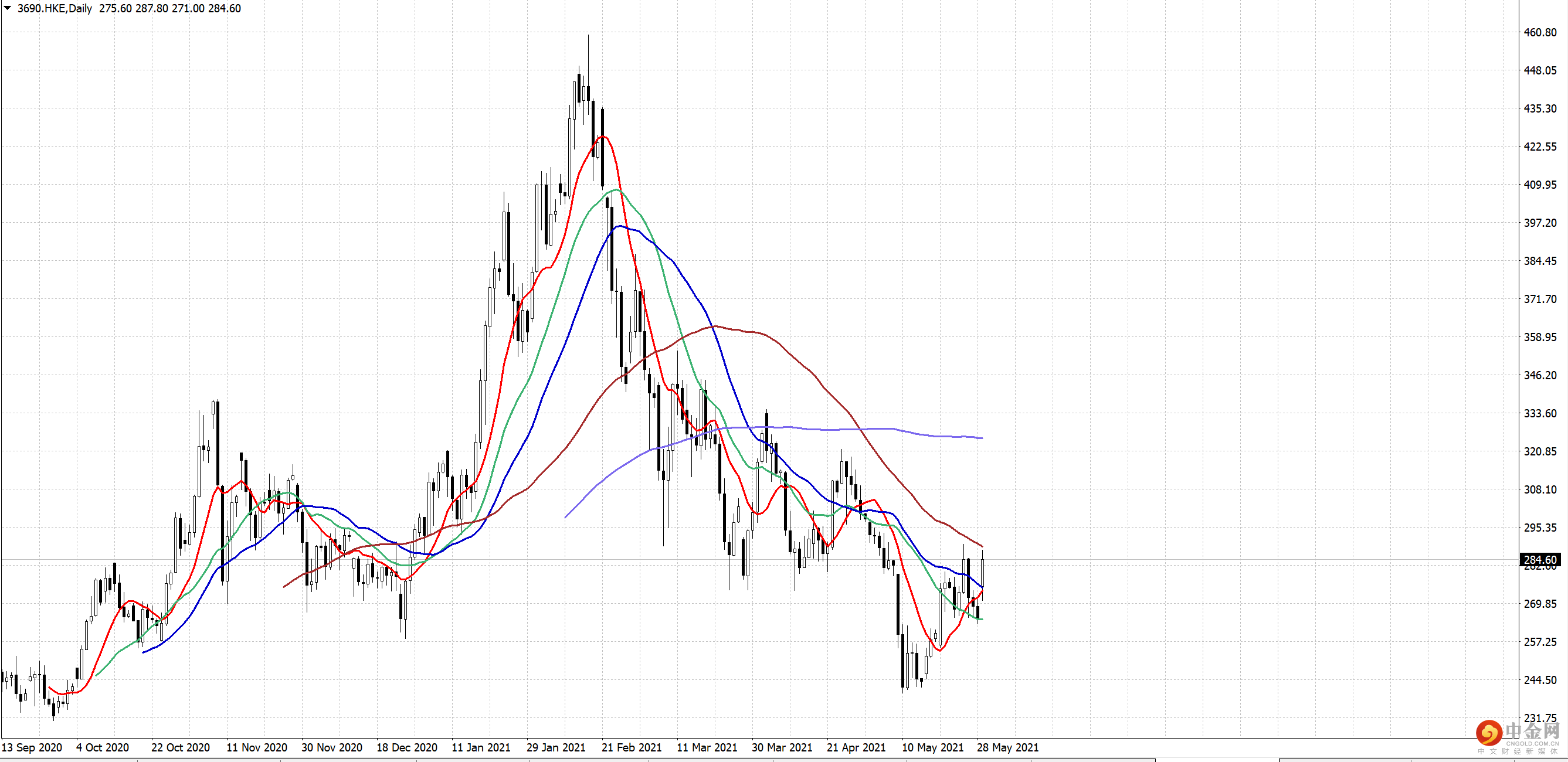Screen dimensions: 1568x762
Task: Click the peak of the blue moving average
Action: click(x=619, y=226)
